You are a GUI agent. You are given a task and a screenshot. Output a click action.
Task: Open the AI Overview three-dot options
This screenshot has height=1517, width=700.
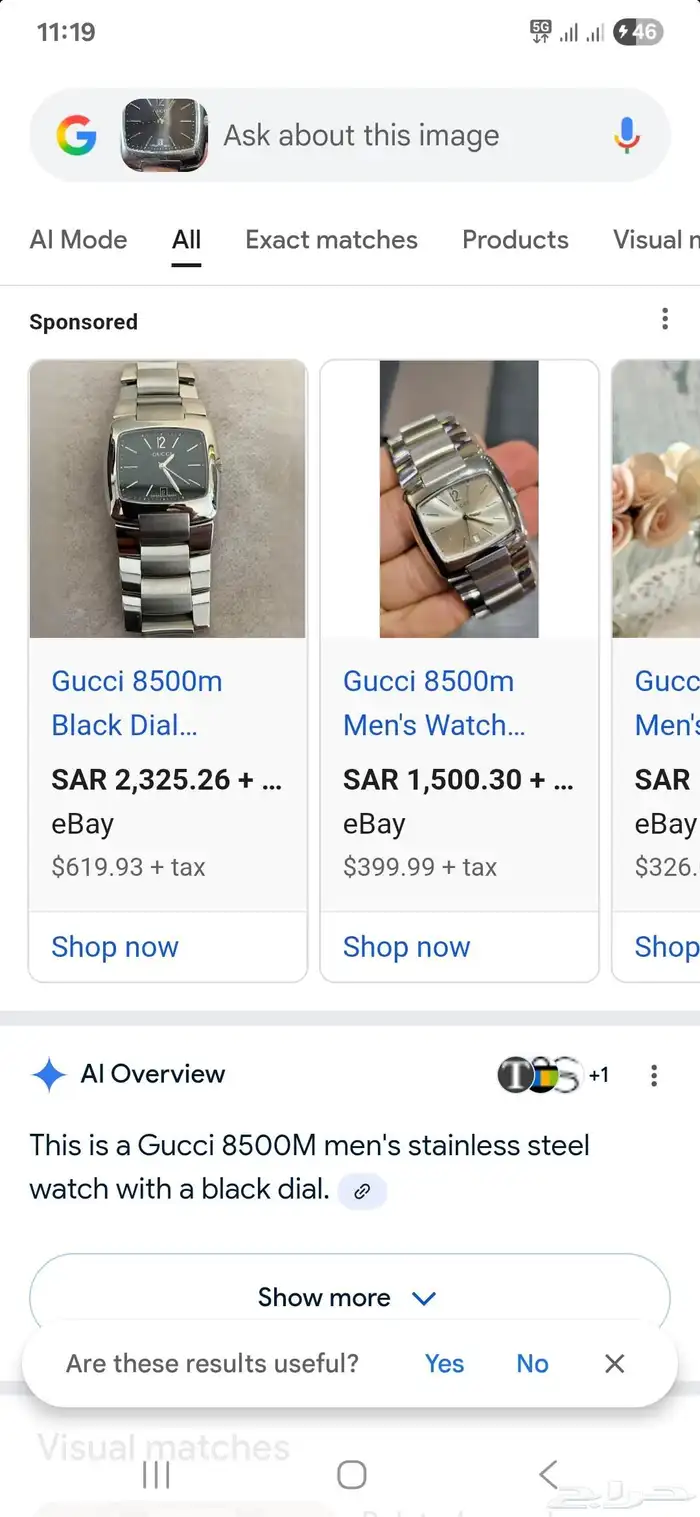click(x=654, y=1075)
